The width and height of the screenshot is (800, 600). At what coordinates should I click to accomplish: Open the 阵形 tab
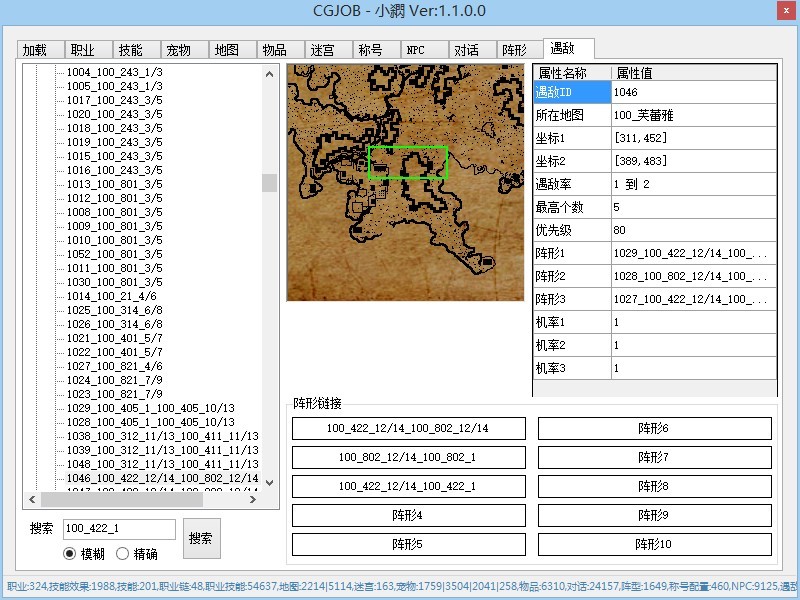tap(514, 50)
